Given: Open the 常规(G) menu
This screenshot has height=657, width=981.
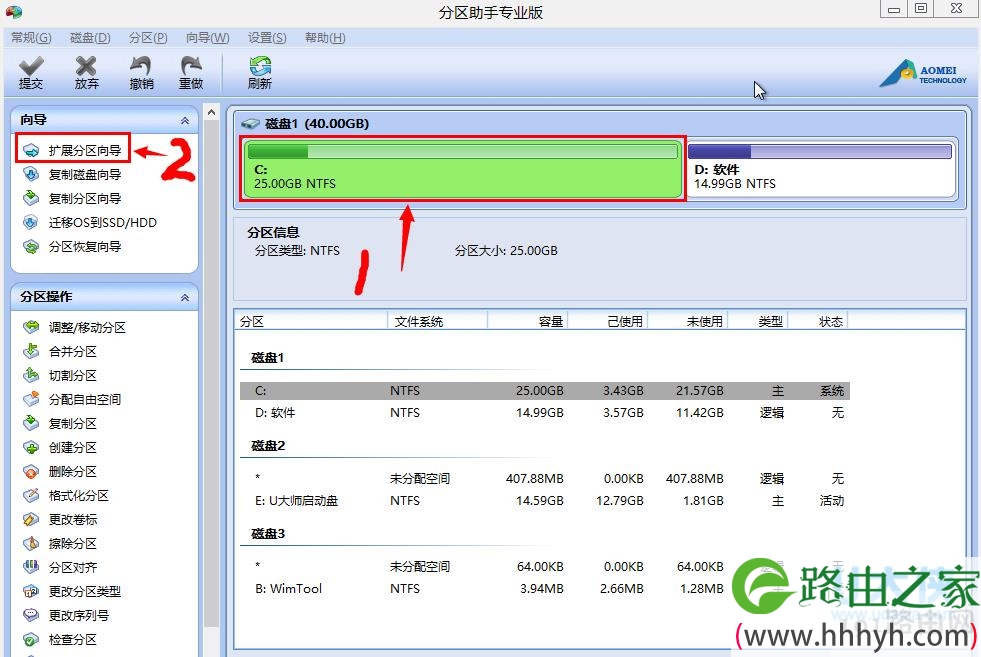Looking at the screenshot, I should [x=31, y=38].
